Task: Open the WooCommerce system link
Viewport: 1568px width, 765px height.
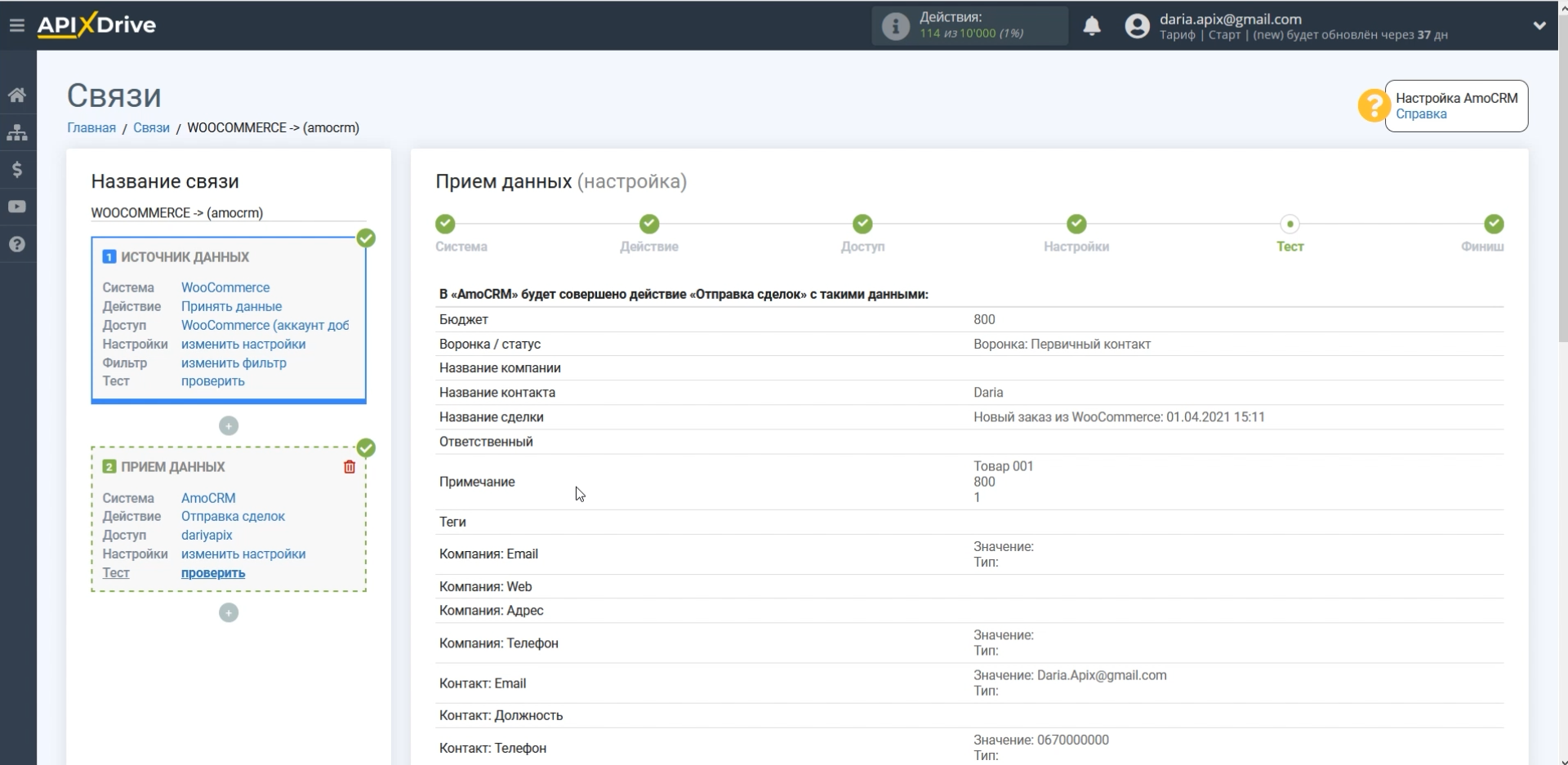Action: (225, 287)
